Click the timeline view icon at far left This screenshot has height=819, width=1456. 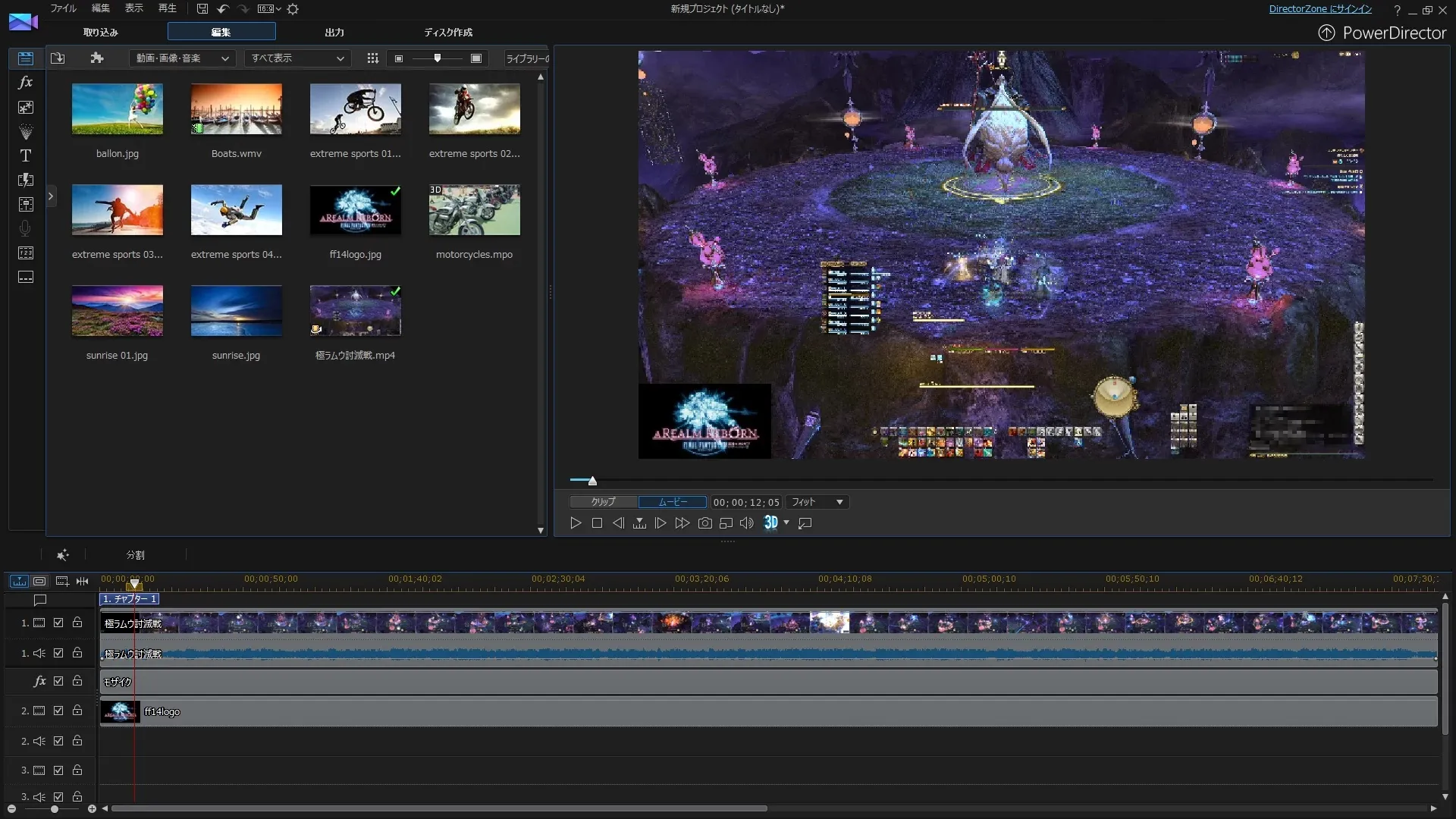coord(19,581)
